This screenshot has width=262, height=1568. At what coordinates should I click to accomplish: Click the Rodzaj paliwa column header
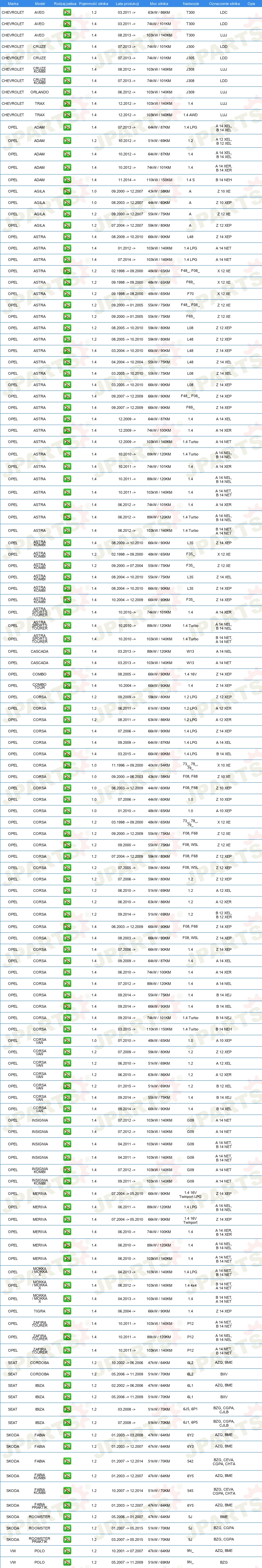[65, 4]
